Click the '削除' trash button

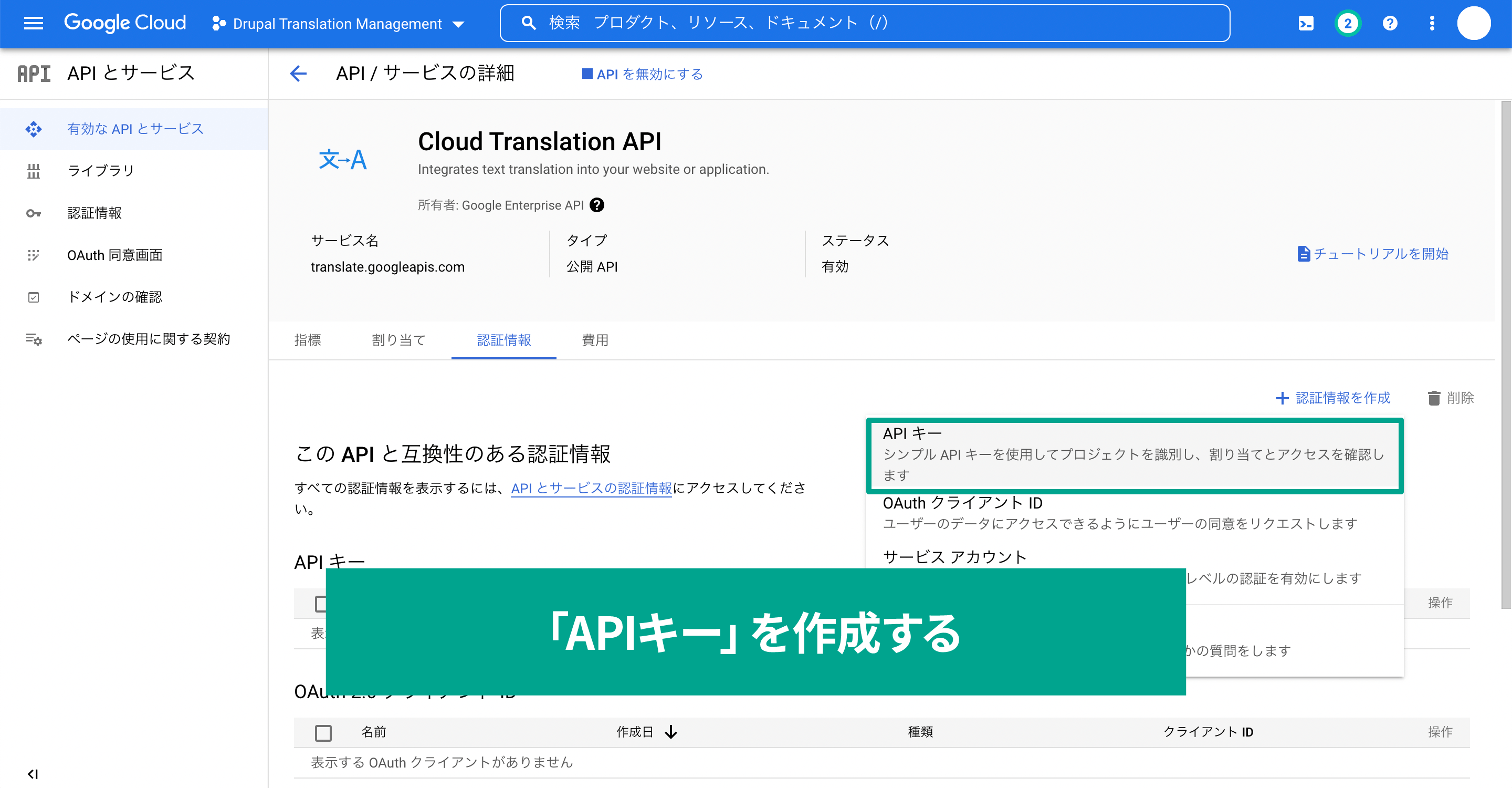click(1451, 398)
